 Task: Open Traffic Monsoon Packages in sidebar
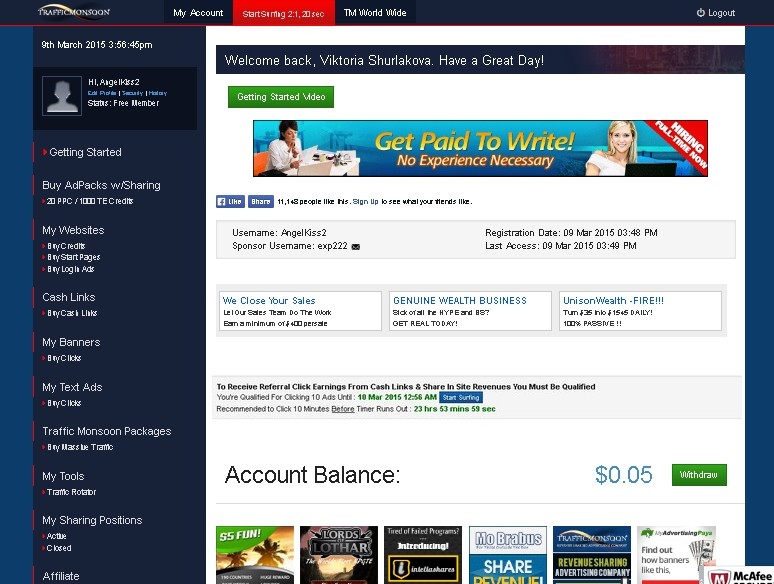coord(107,431)
